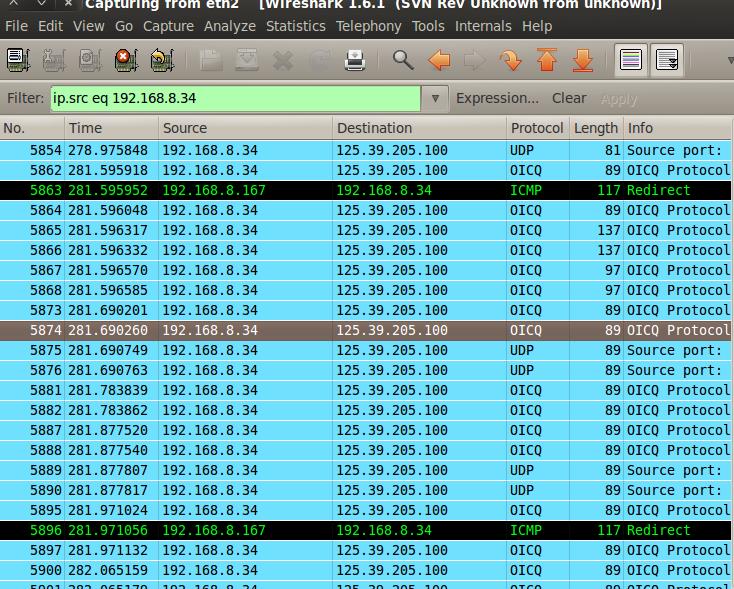Image resolution: width=734 pixels, height=589 pixels.
Task: Click the close capture file icon
Action: pyautogui.click(x=283, y=60)
